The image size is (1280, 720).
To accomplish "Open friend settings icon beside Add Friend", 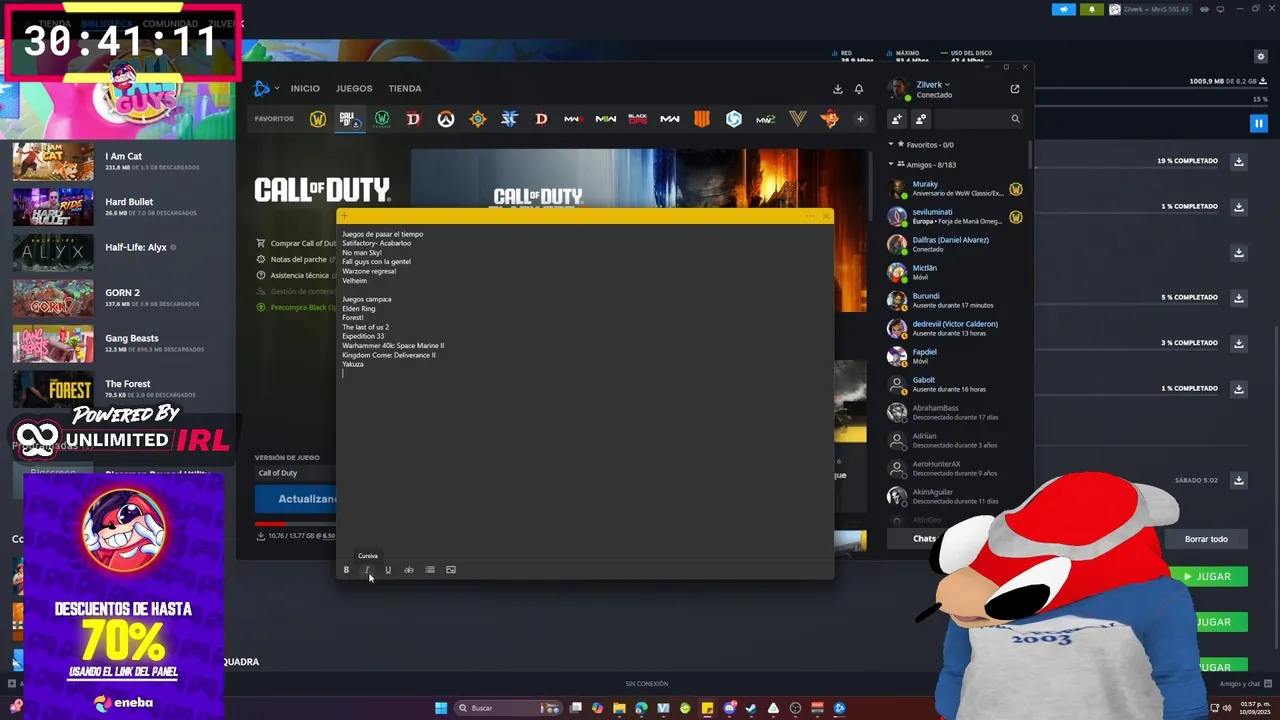I will [921, 119].
